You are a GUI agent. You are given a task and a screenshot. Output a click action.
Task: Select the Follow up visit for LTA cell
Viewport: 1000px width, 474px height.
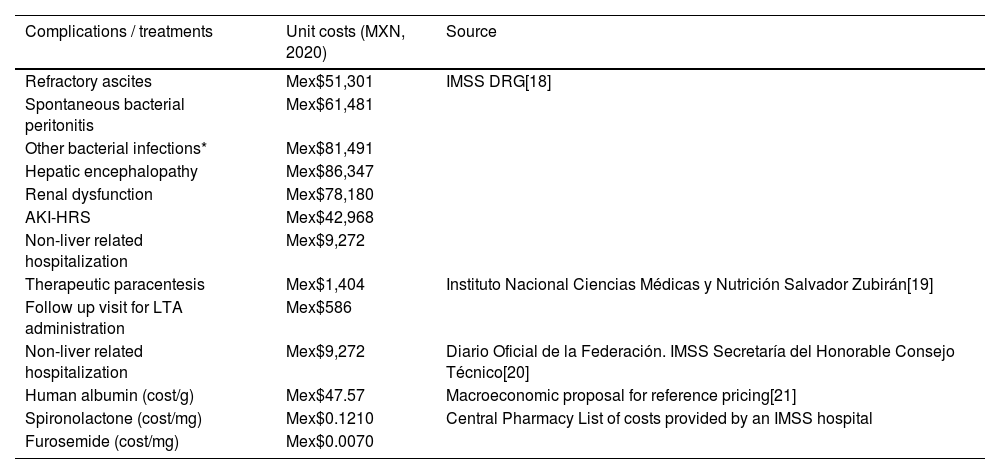click(x=104, y=318)
